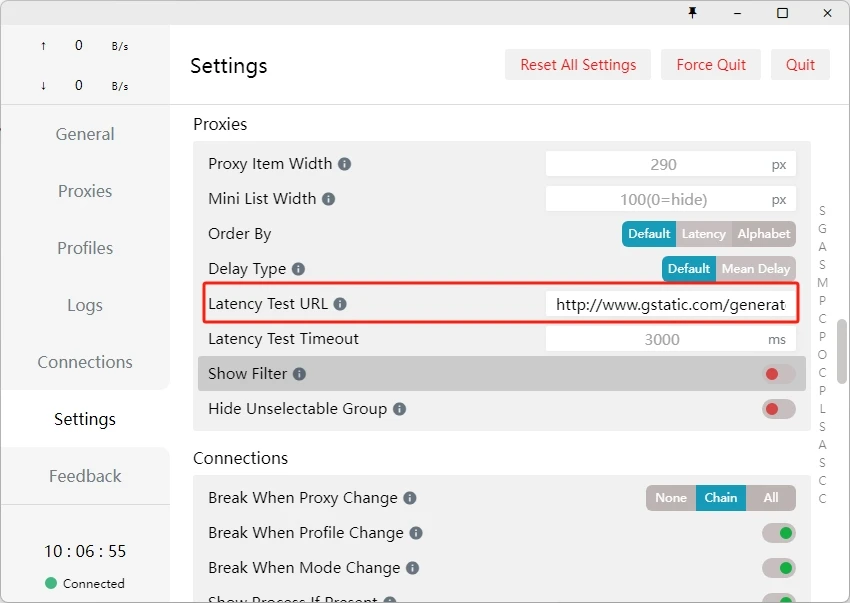Click info icon next to Show Filter

point(299,374)
